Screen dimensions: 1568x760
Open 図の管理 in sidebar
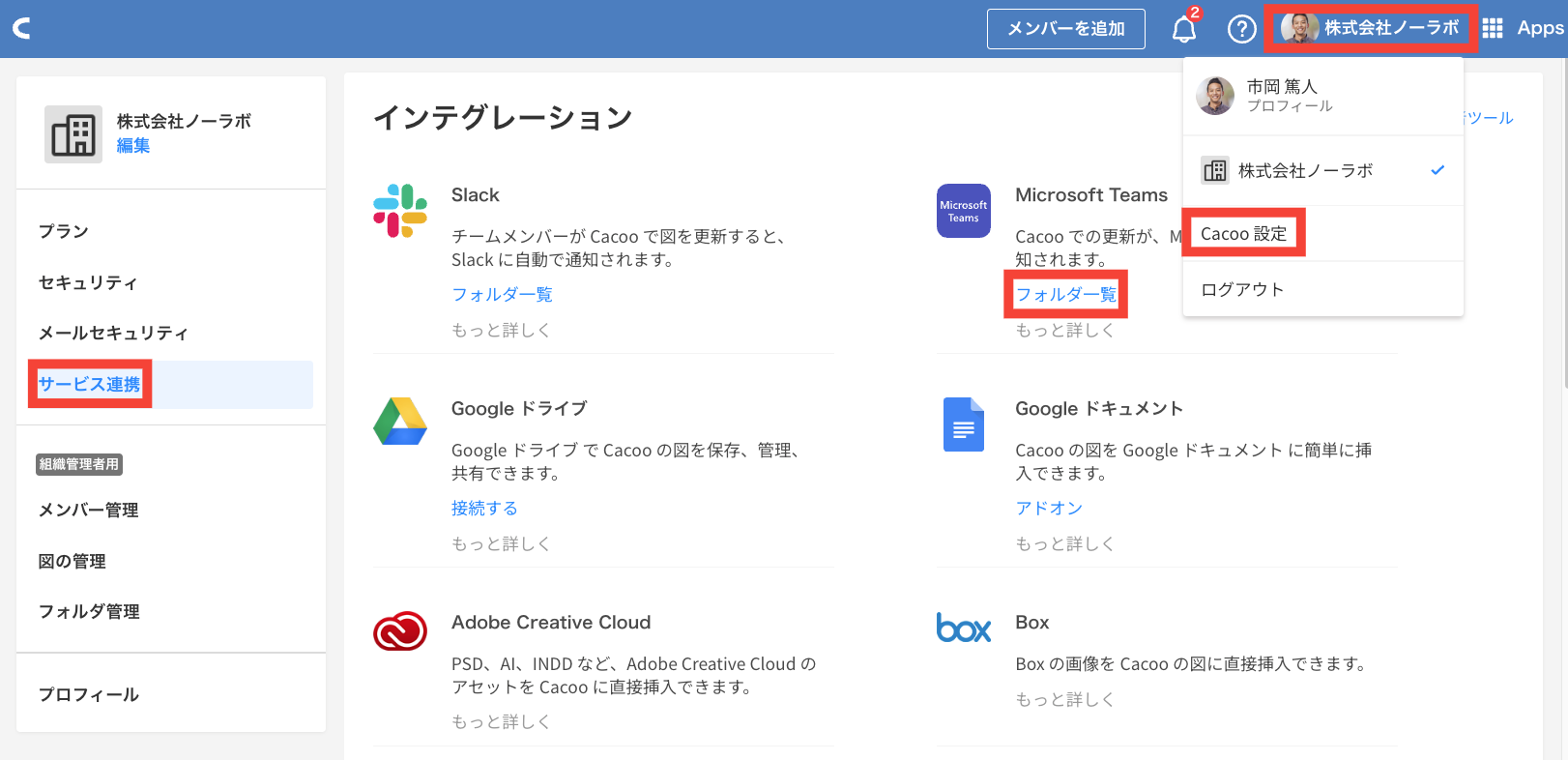click(x=73, y=561)
